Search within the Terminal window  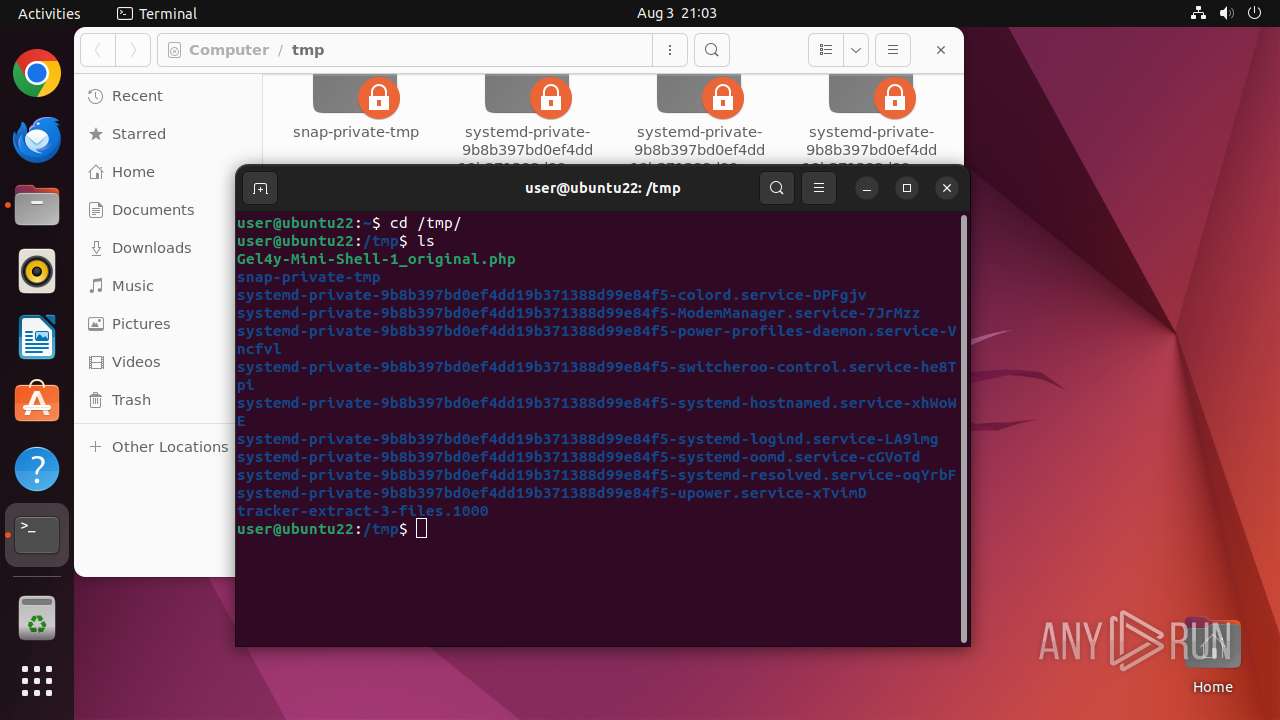[x=777, y=188]
